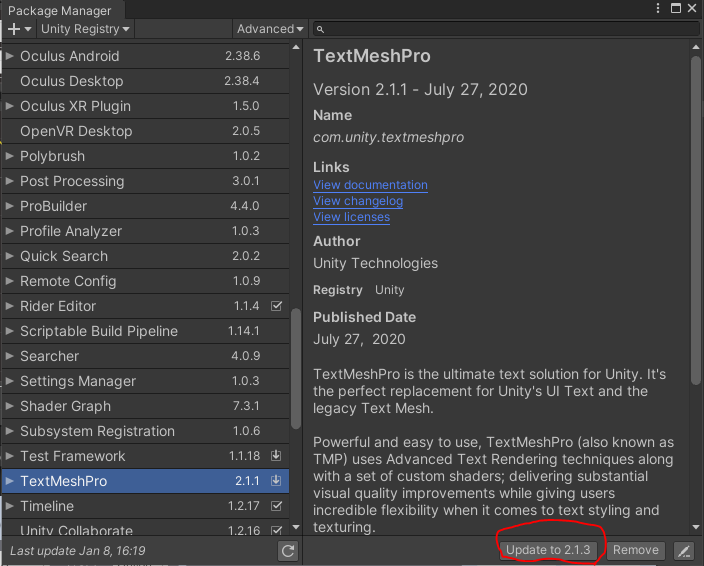
Task: Select the OpenVR Desktop package
Action: 145,132
